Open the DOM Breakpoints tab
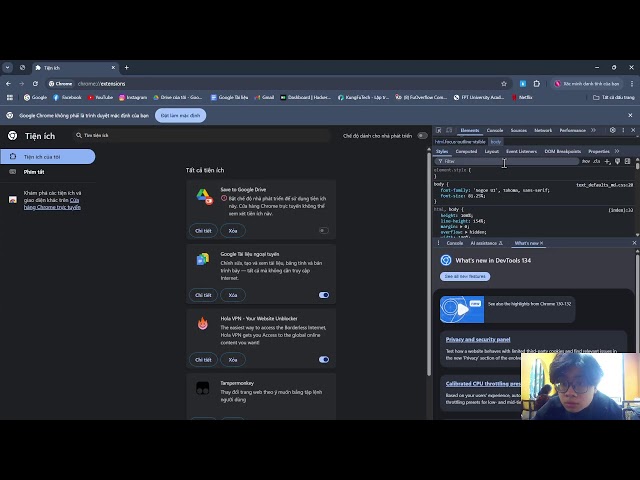The image size is (640, 480). pos(562,151)
